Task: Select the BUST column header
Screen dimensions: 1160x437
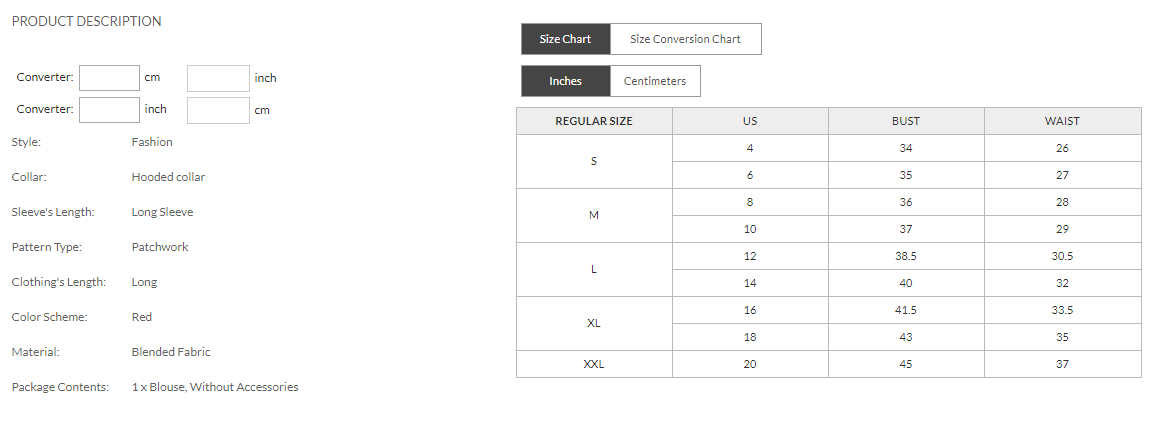Action: coord(906,121)
